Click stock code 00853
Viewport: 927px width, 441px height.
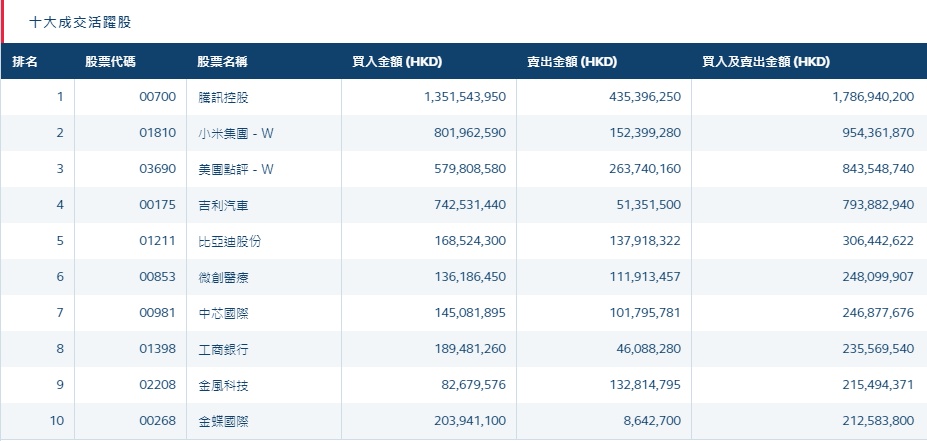pos(158,277)
